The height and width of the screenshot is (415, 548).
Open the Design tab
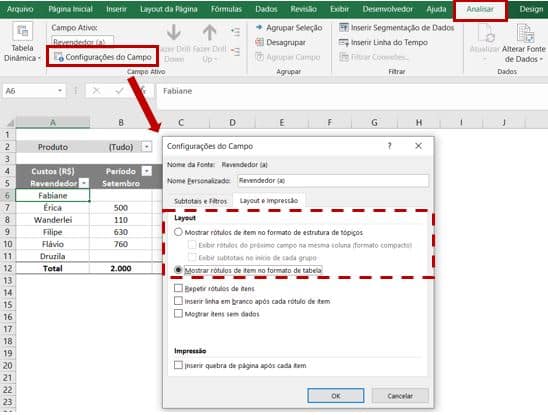pyautogui.click(x=531, y=9)
